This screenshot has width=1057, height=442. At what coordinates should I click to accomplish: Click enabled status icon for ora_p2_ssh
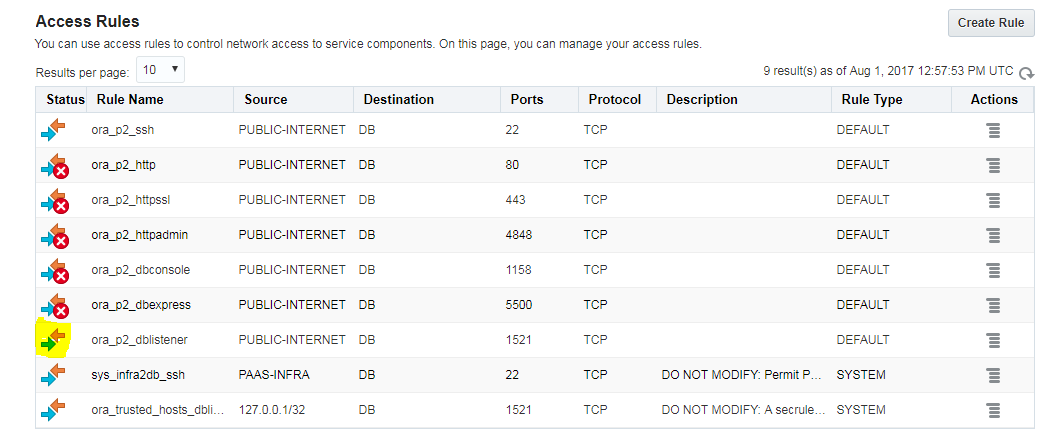click(x=54, y=130)
